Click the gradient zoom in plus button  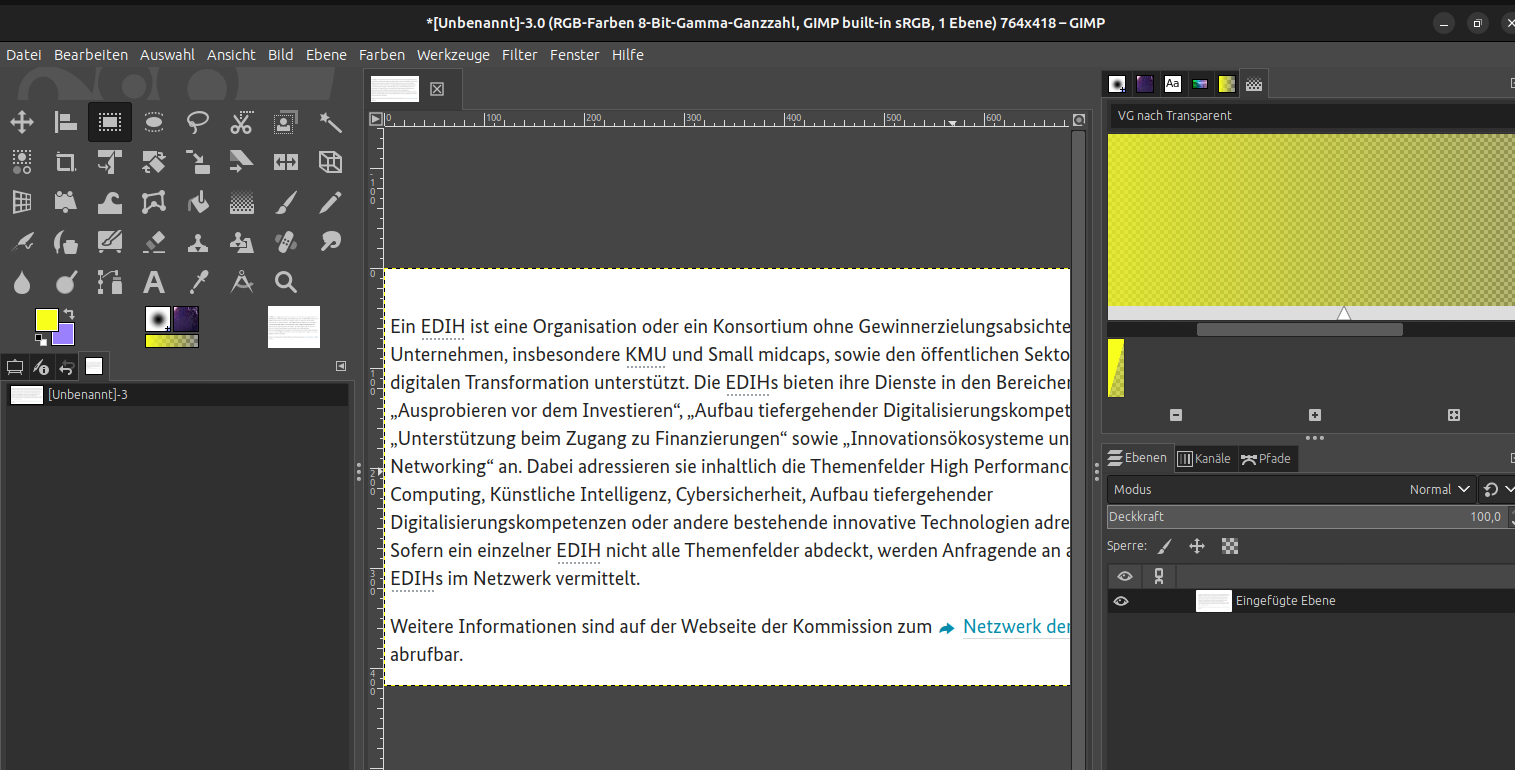pyautogui.click(x=1314, y=415)
